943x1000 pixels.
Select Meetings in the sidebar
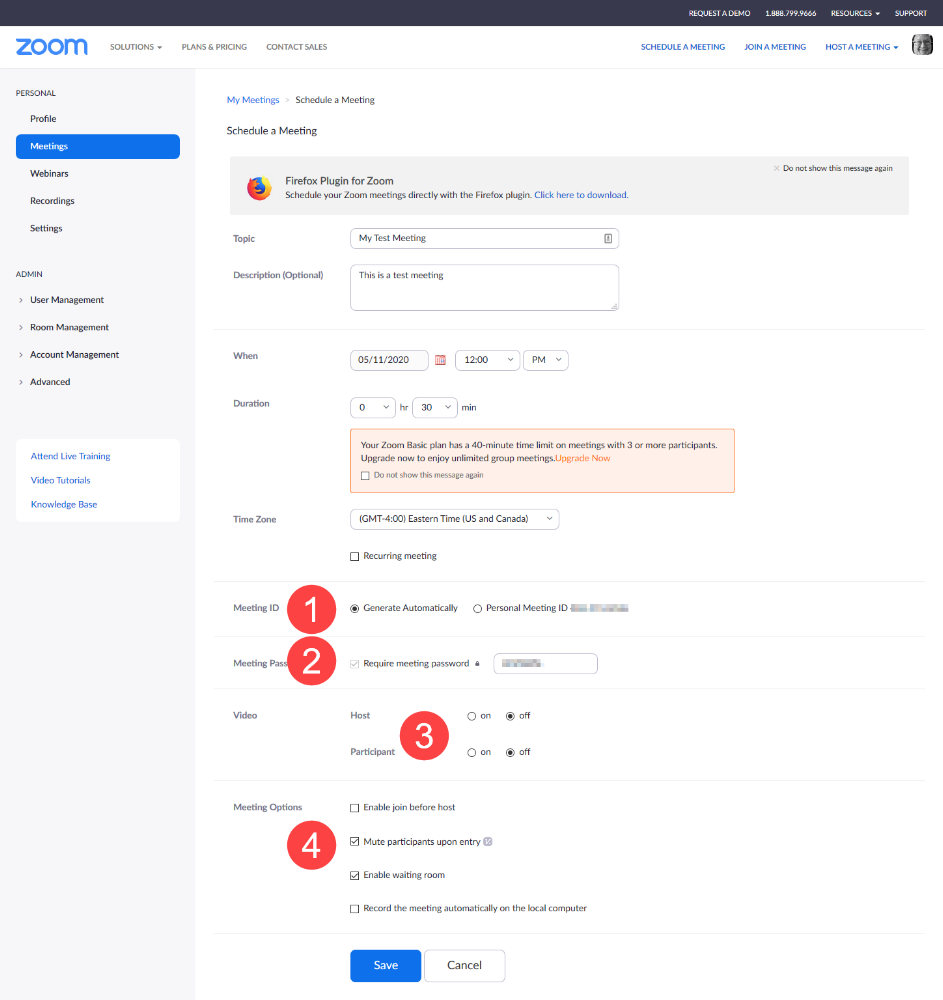[98, 146]
